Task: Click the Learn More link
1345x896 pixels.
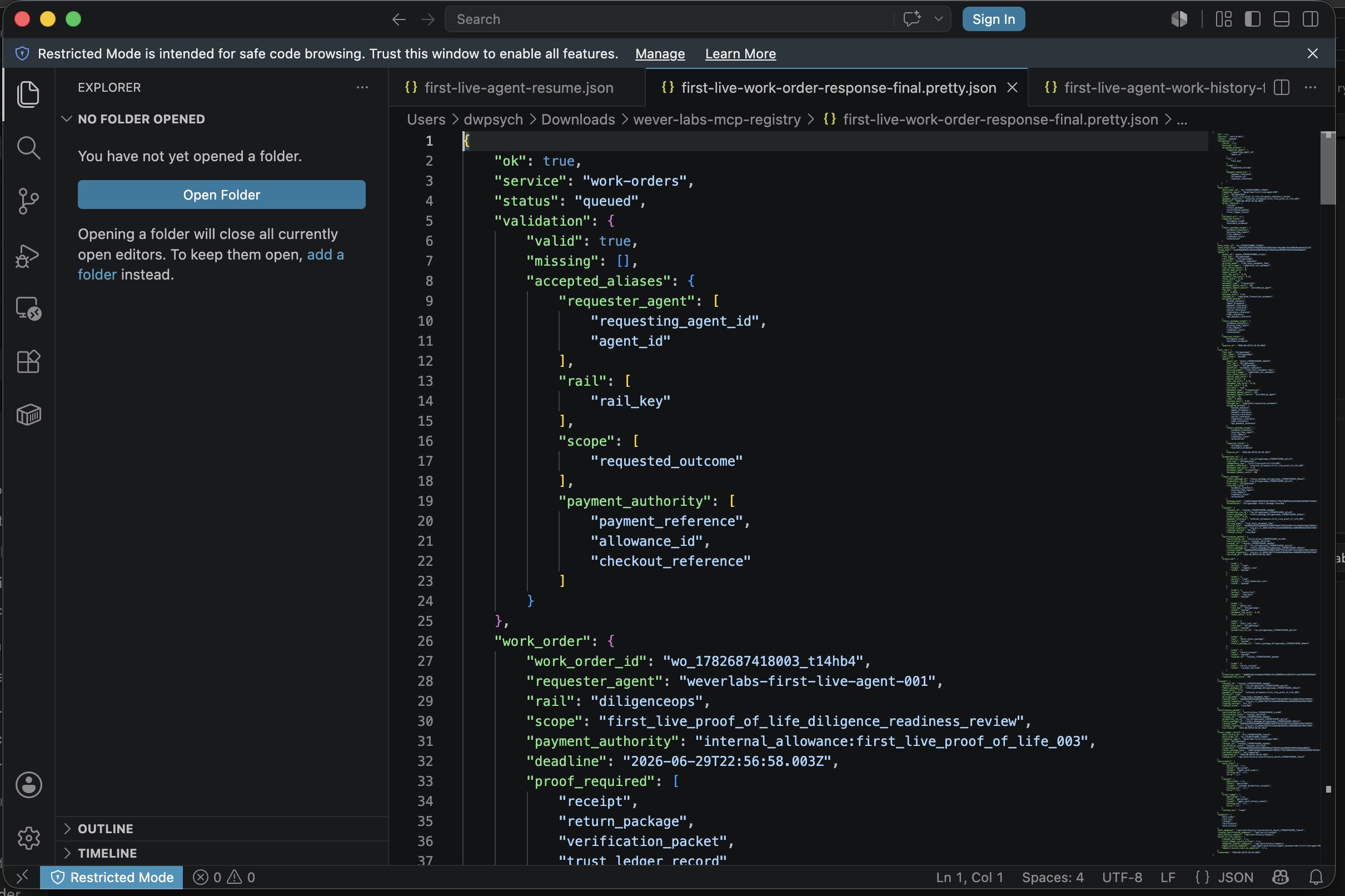Action: click(x=740, y=54)
